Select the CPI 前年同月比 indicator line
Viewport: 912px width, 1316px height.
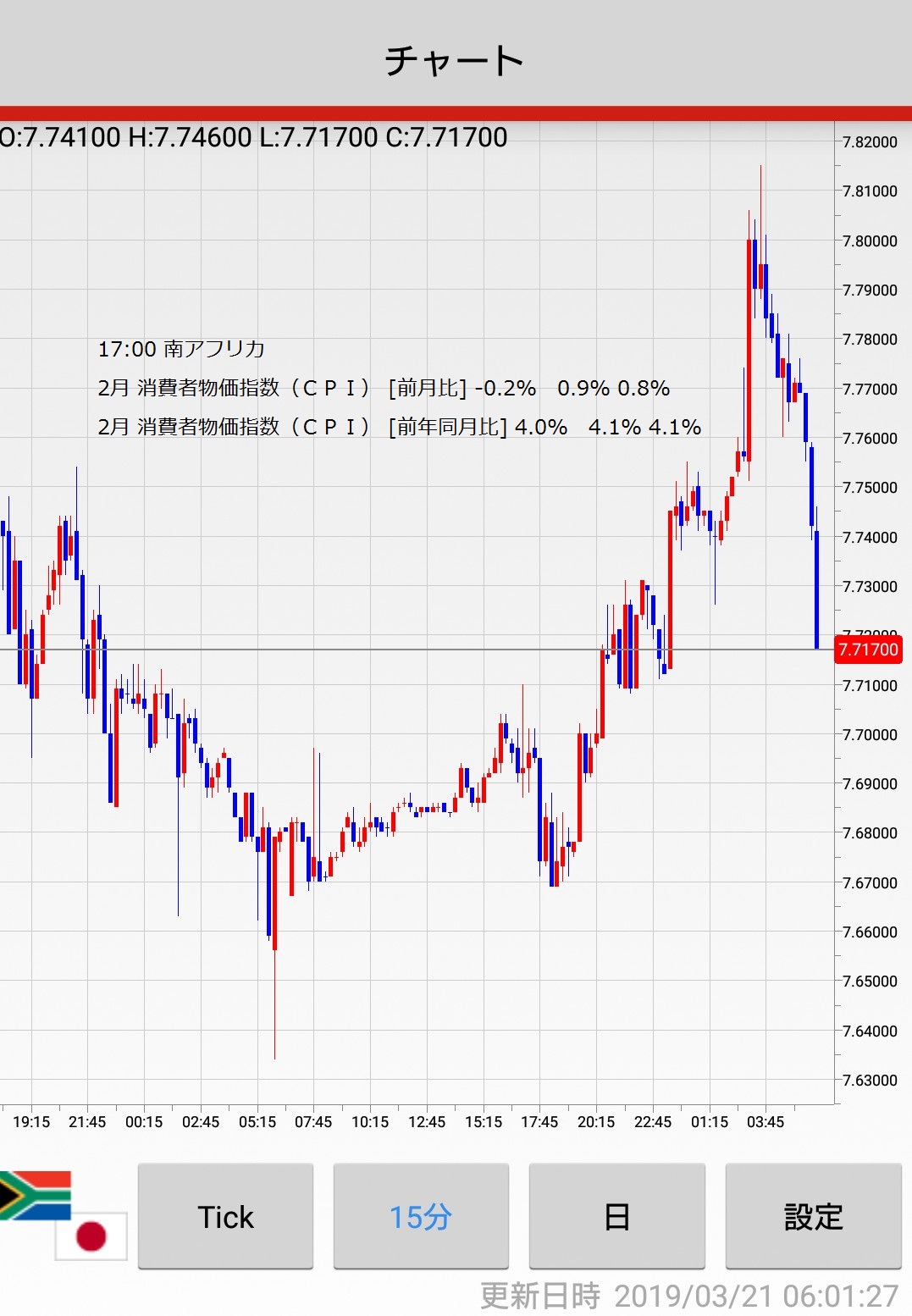(x=399, y=427)
